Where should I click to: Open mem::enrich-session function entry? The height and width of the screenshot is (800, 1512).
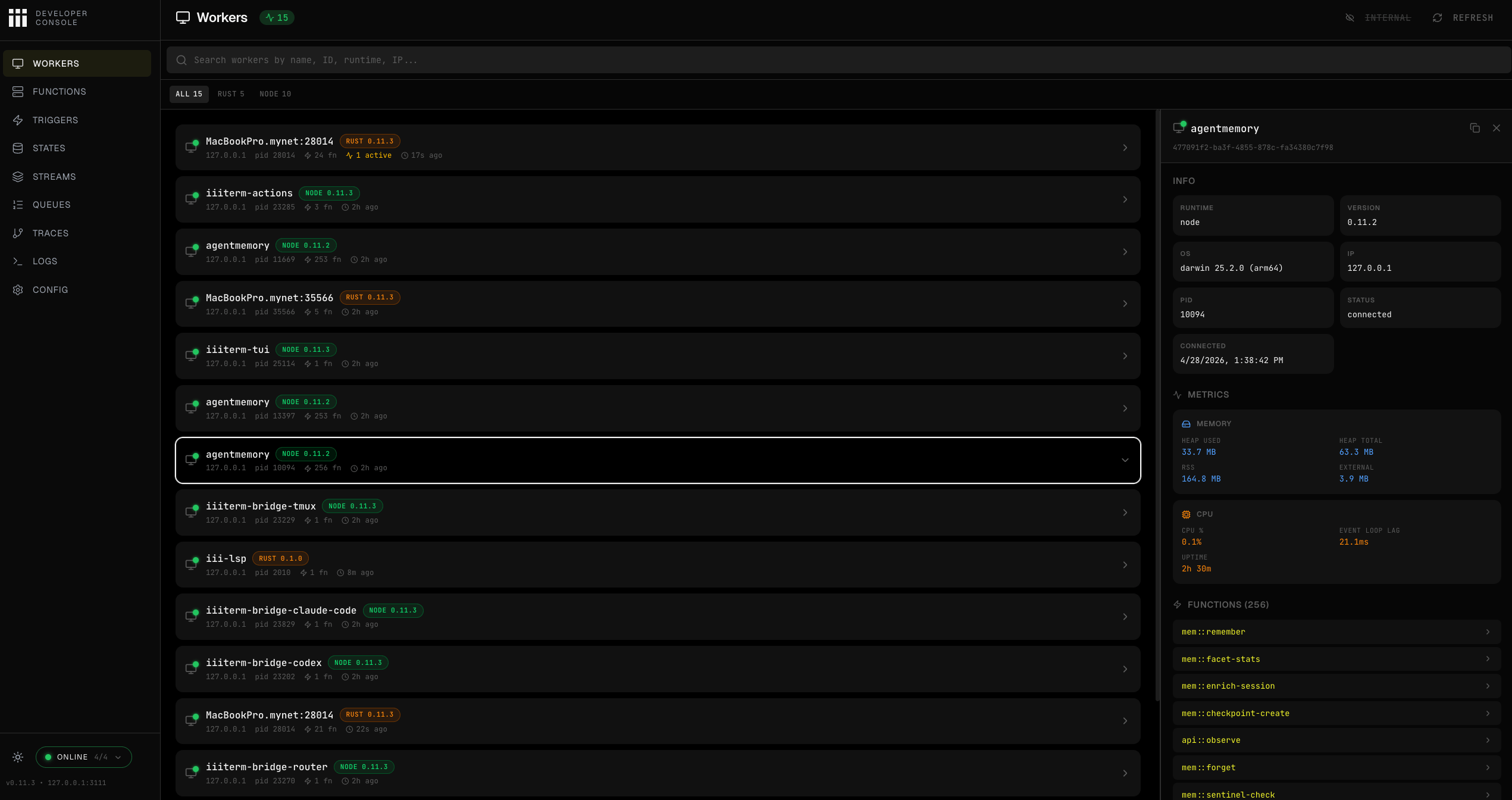click(1336, 686)
